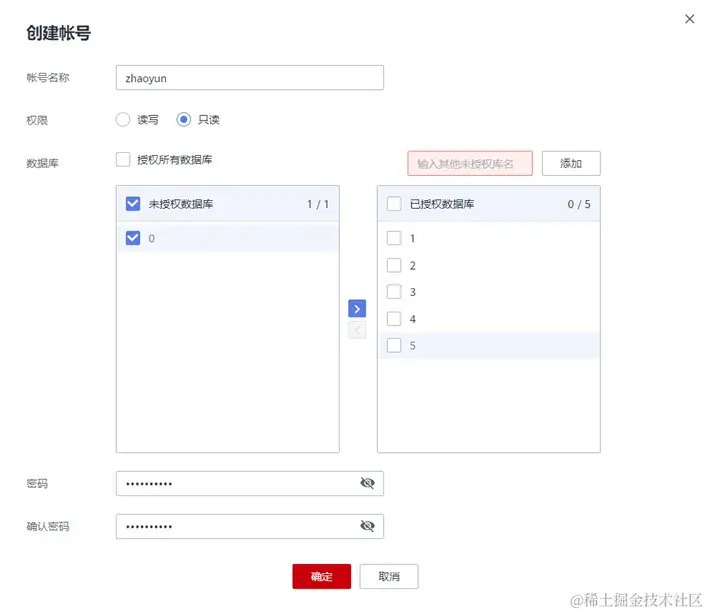Click the left-pointing transfer arrow
This screenshot has width=708, height=614.
click(x=357, y=330)
